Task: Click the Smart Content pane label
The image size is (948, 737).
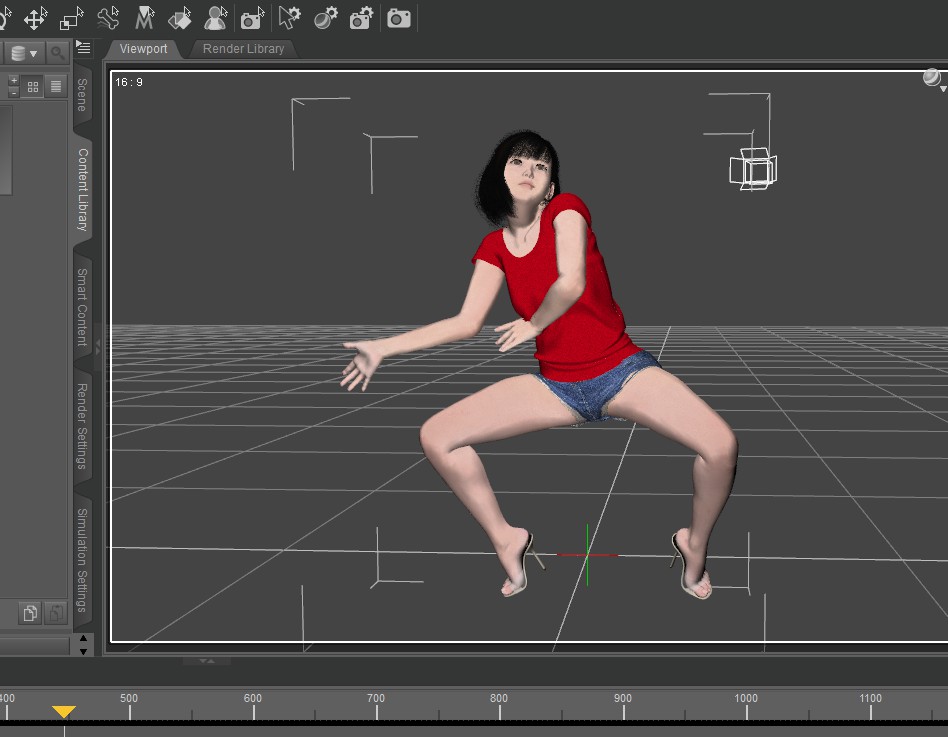Action: tap(83, 305)
